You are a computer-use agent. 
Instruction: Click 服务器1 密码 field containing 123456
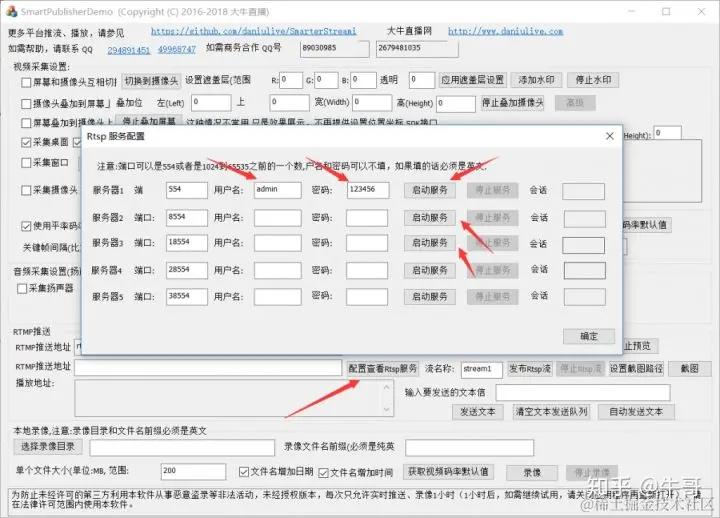(368, 190)
